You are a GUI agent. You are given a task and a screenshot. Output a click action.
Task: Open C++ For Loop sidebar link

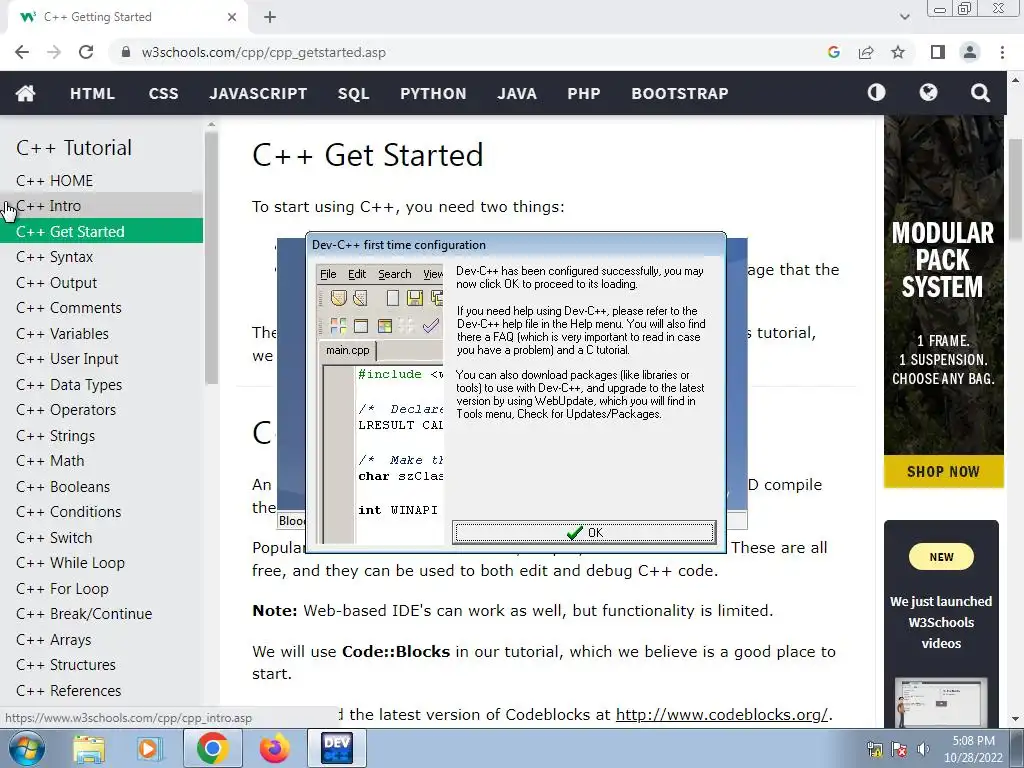click(101, 588)
